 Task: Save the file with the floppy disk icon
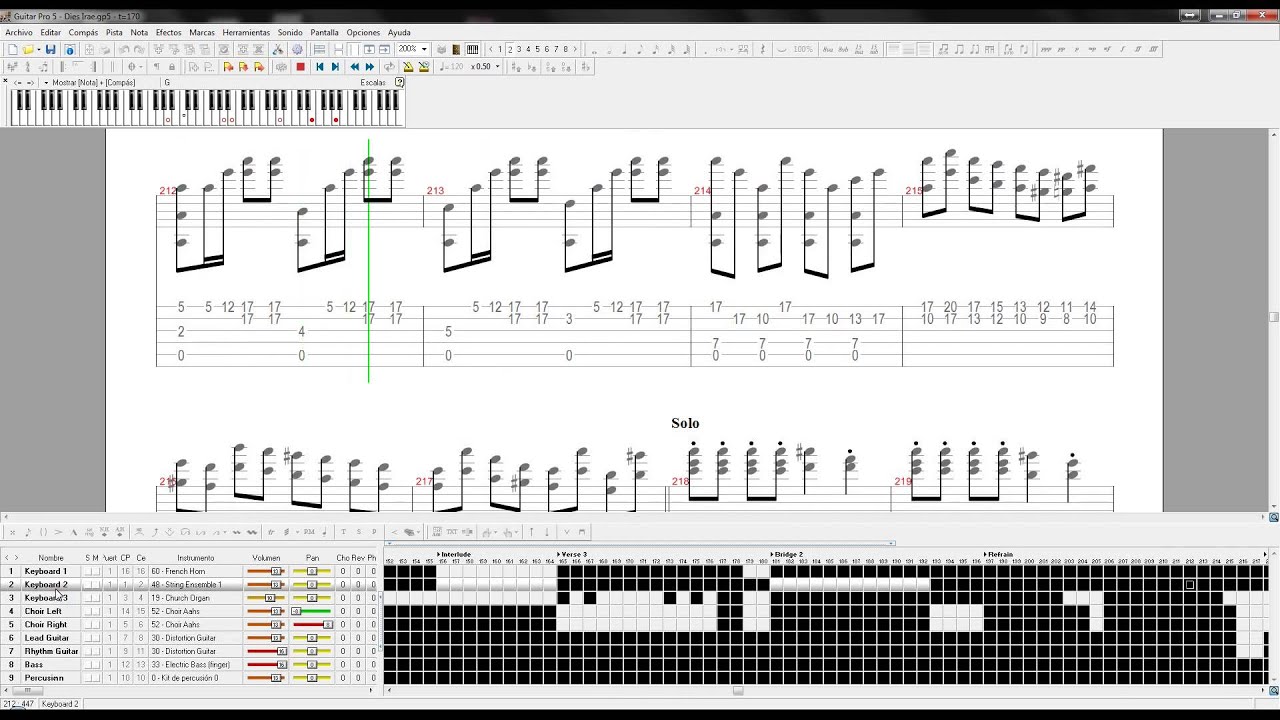(x=50, y=49)
